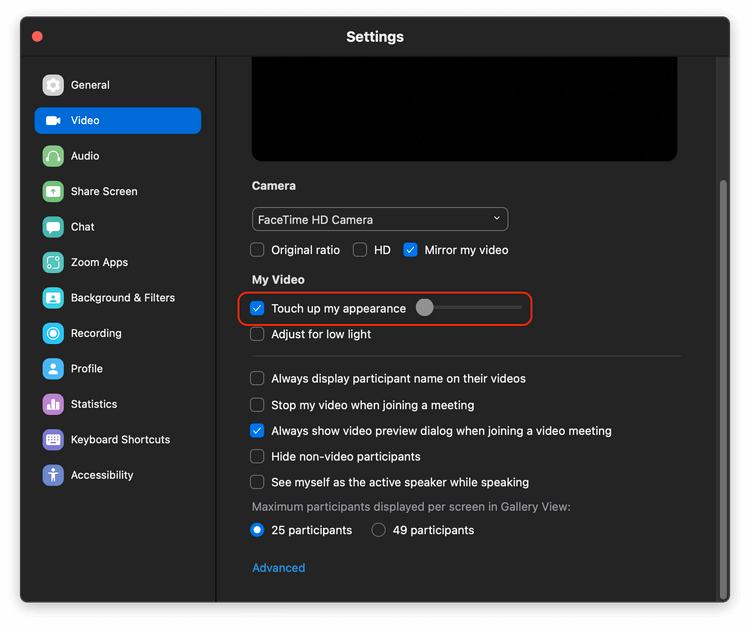Screen dimensions: 750x626
Task: Select 49 participants radio button
Action: 378,530
